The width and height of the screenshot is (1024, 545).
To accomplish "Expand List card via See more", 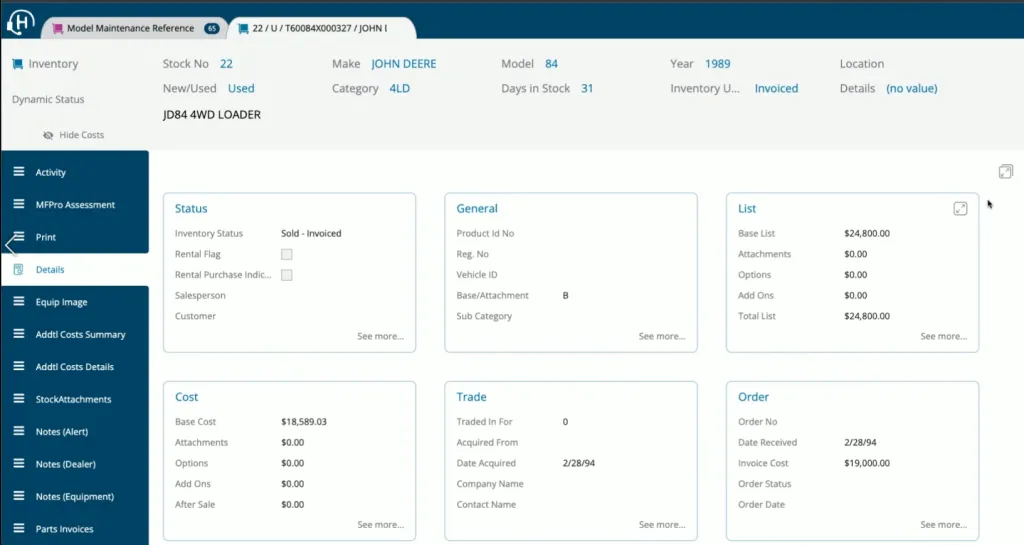I will pos(944,336).
